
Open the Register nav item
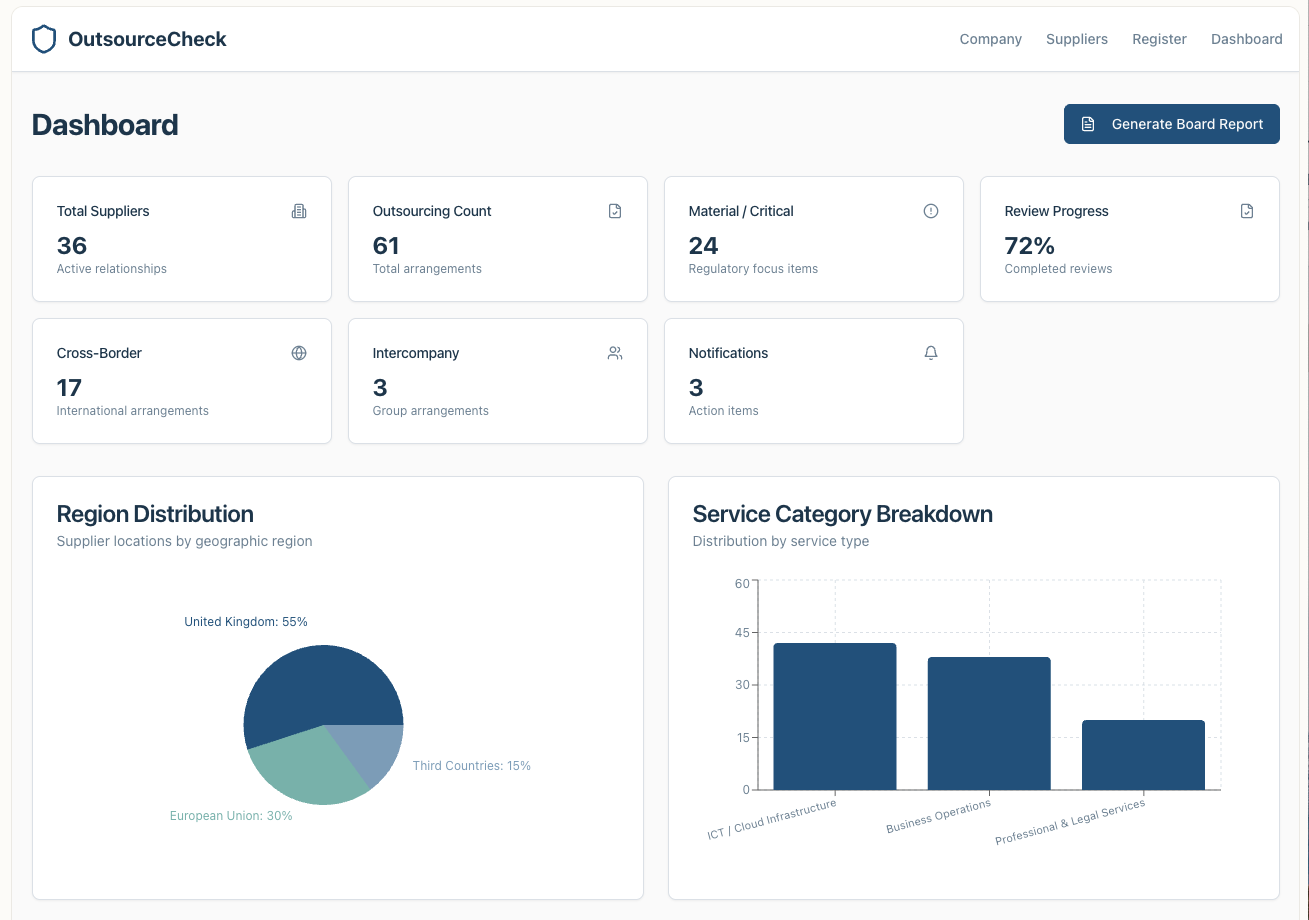pyautogui.click(x=1159, y=39)
